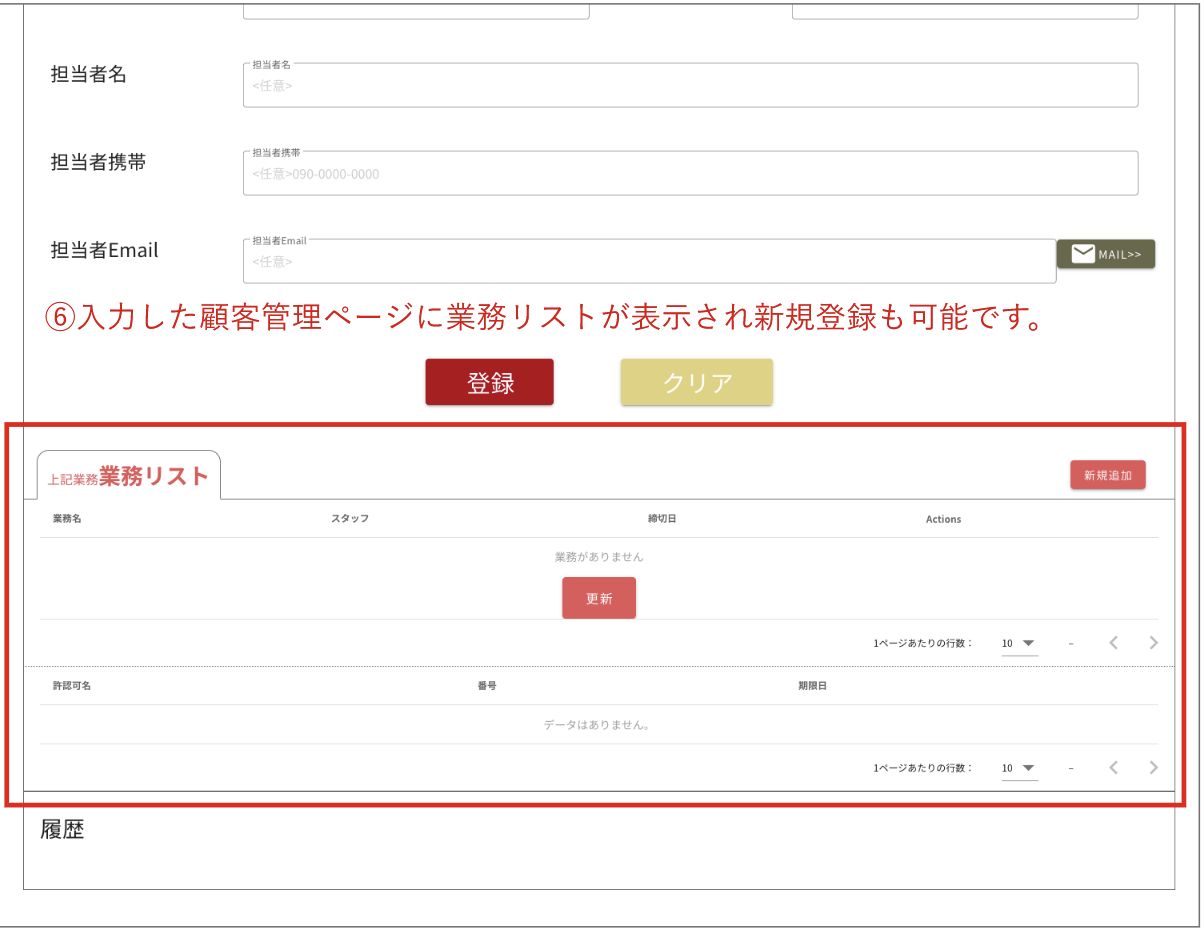Screen dimensions: 1204x928
Task: Open the MAIL>> sender from the Email row
Action: point(1106,253)
